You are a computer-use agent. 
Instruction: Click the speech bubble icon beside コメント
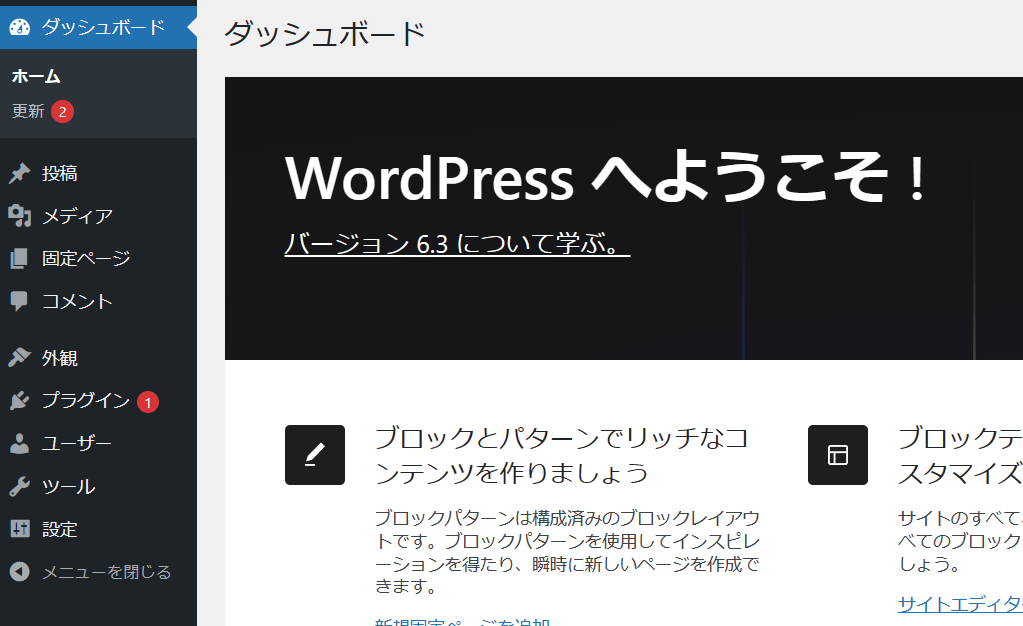coord(20,301)
